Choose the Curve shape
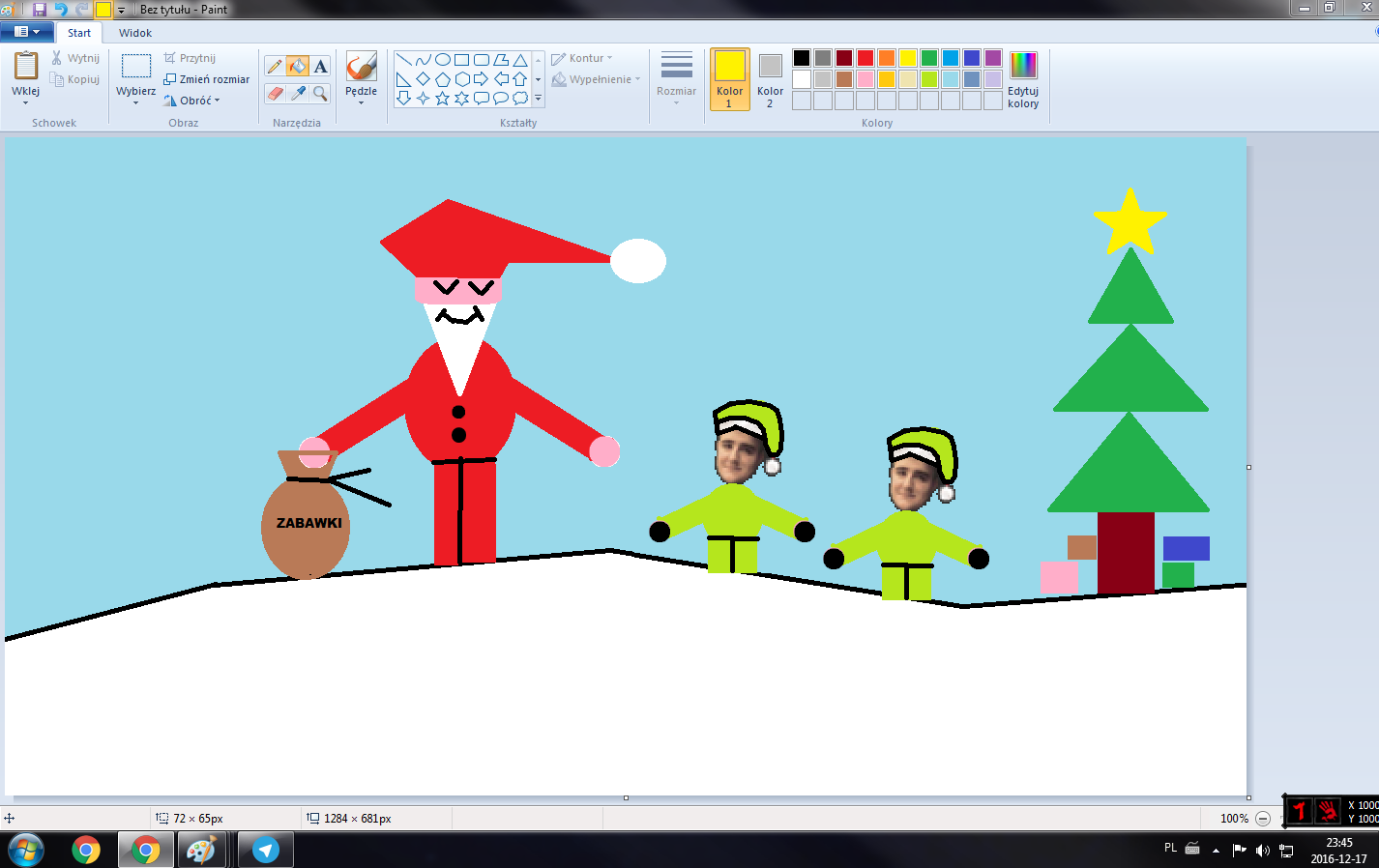 (424, 60)
